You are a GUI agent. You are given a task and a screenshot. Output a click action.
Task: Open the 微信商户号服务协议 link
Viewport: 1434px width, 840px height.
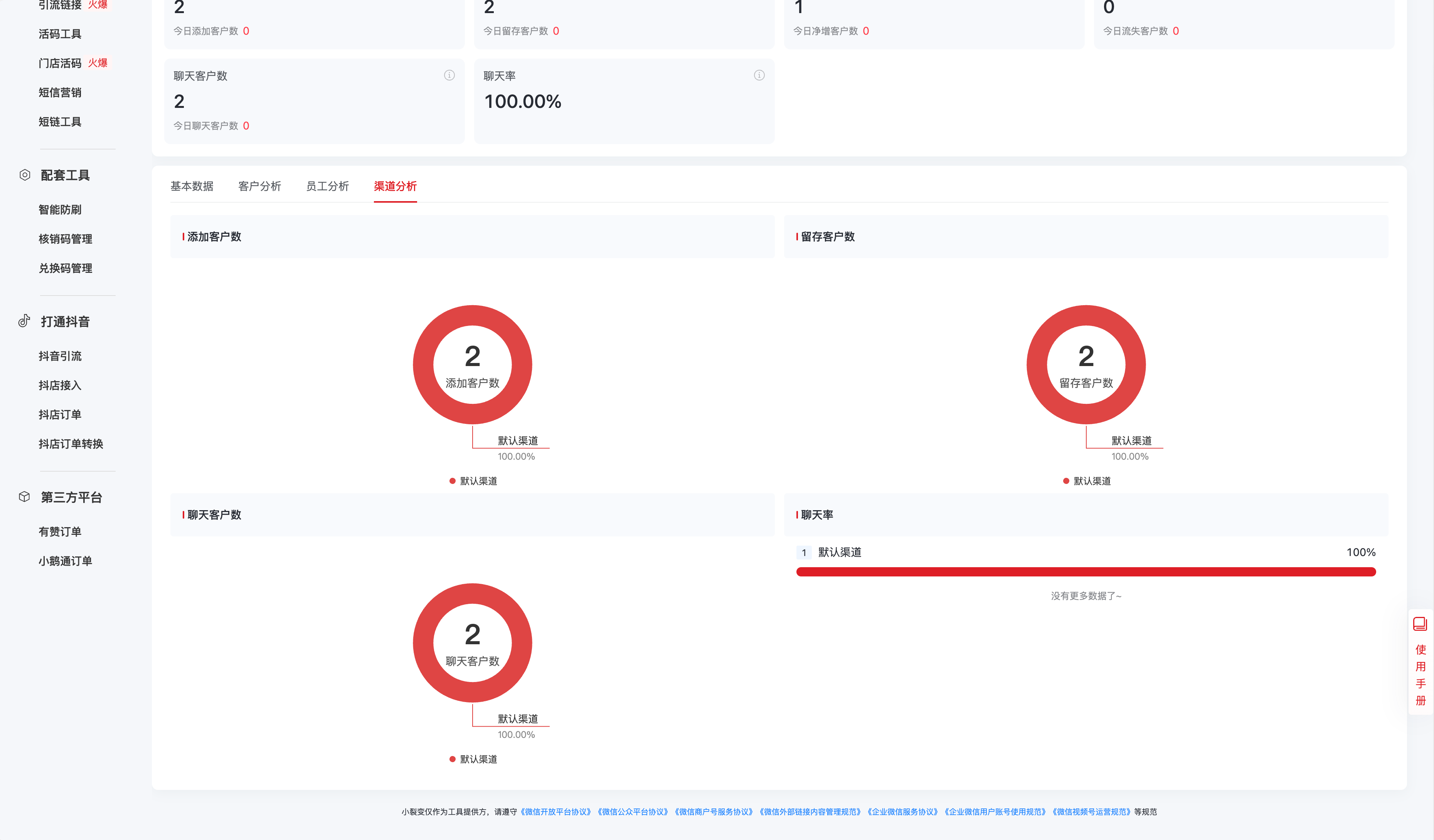pyautogui.click(x=714, y=811)
